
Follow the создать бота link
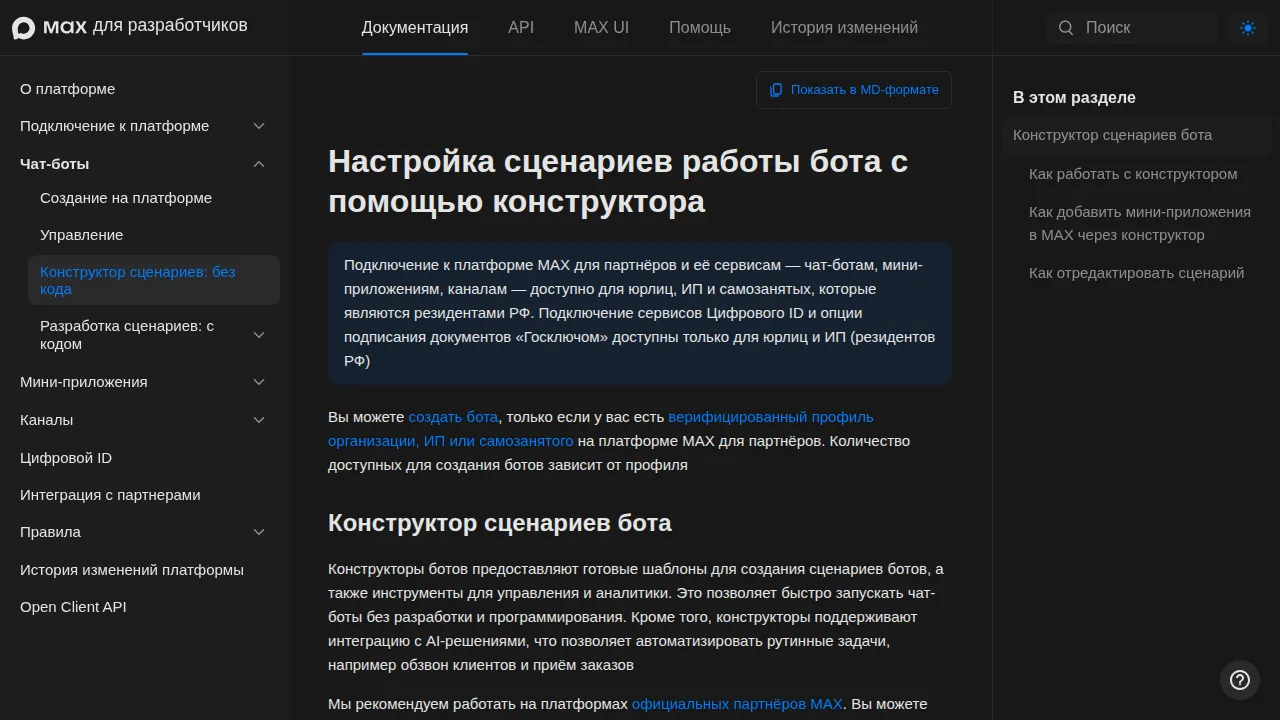coord(453,417)
